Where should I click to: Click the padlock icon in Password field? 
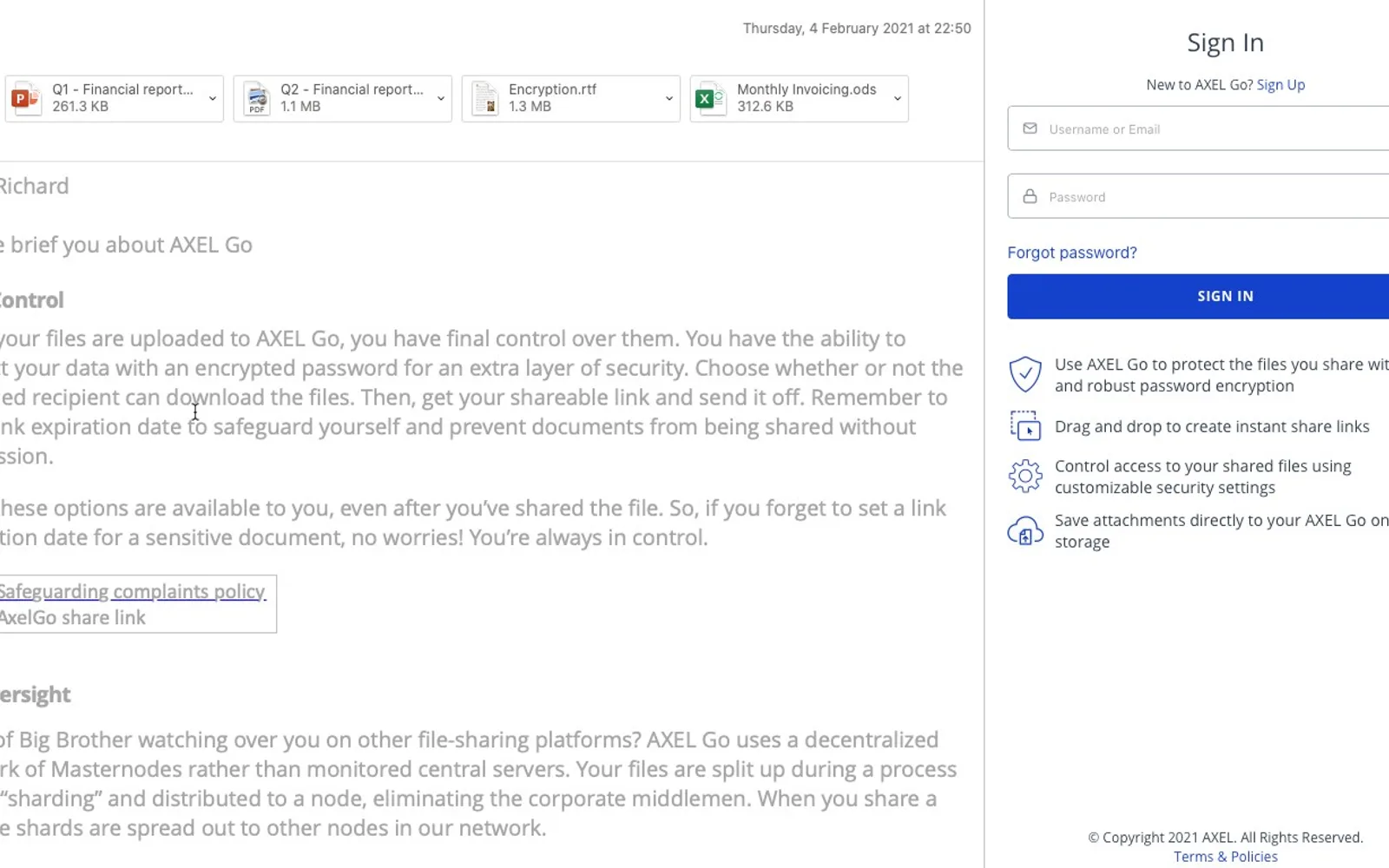click(1030, 196)
